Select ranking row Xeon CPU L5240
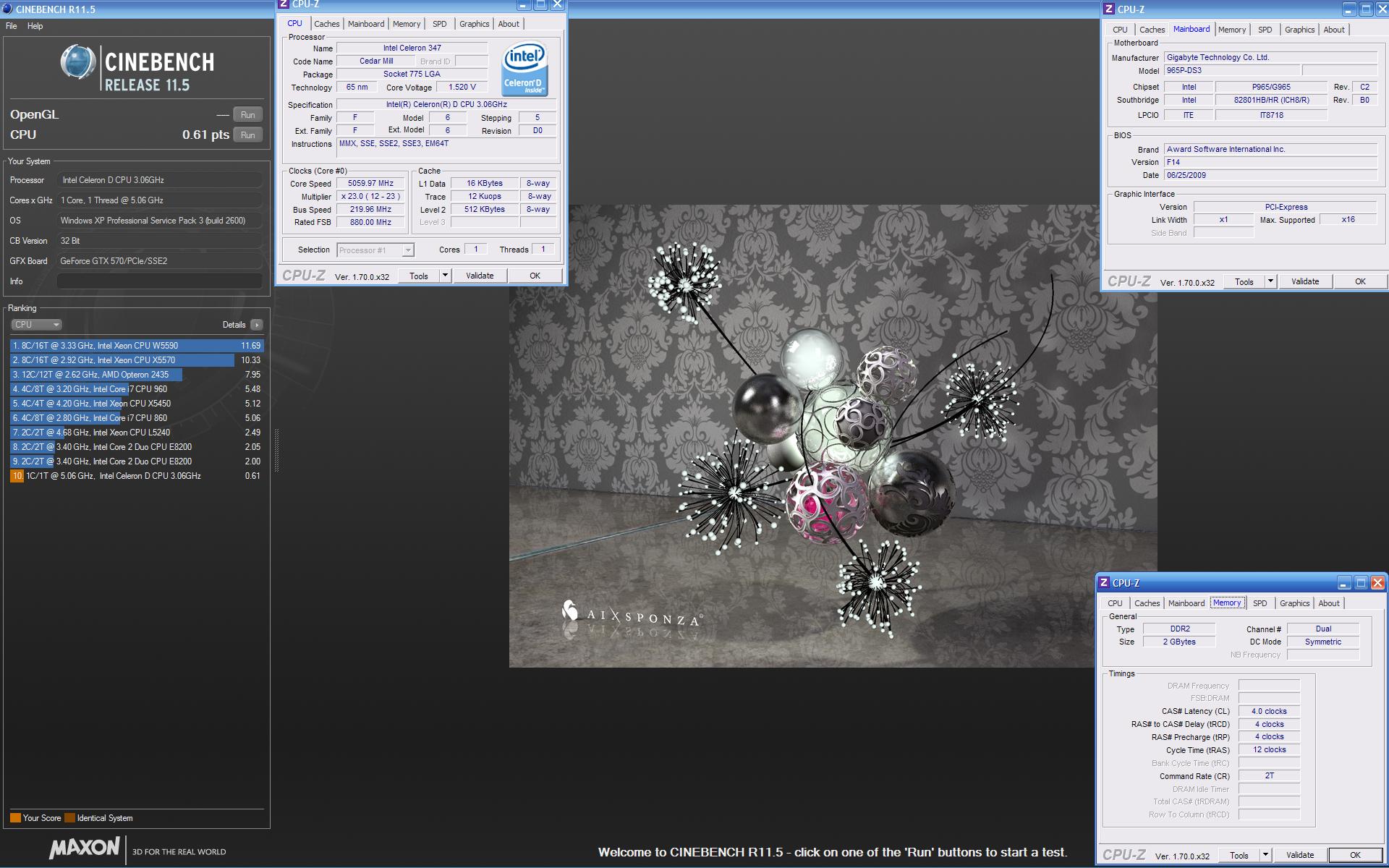1389x868 pixels. 137,433
